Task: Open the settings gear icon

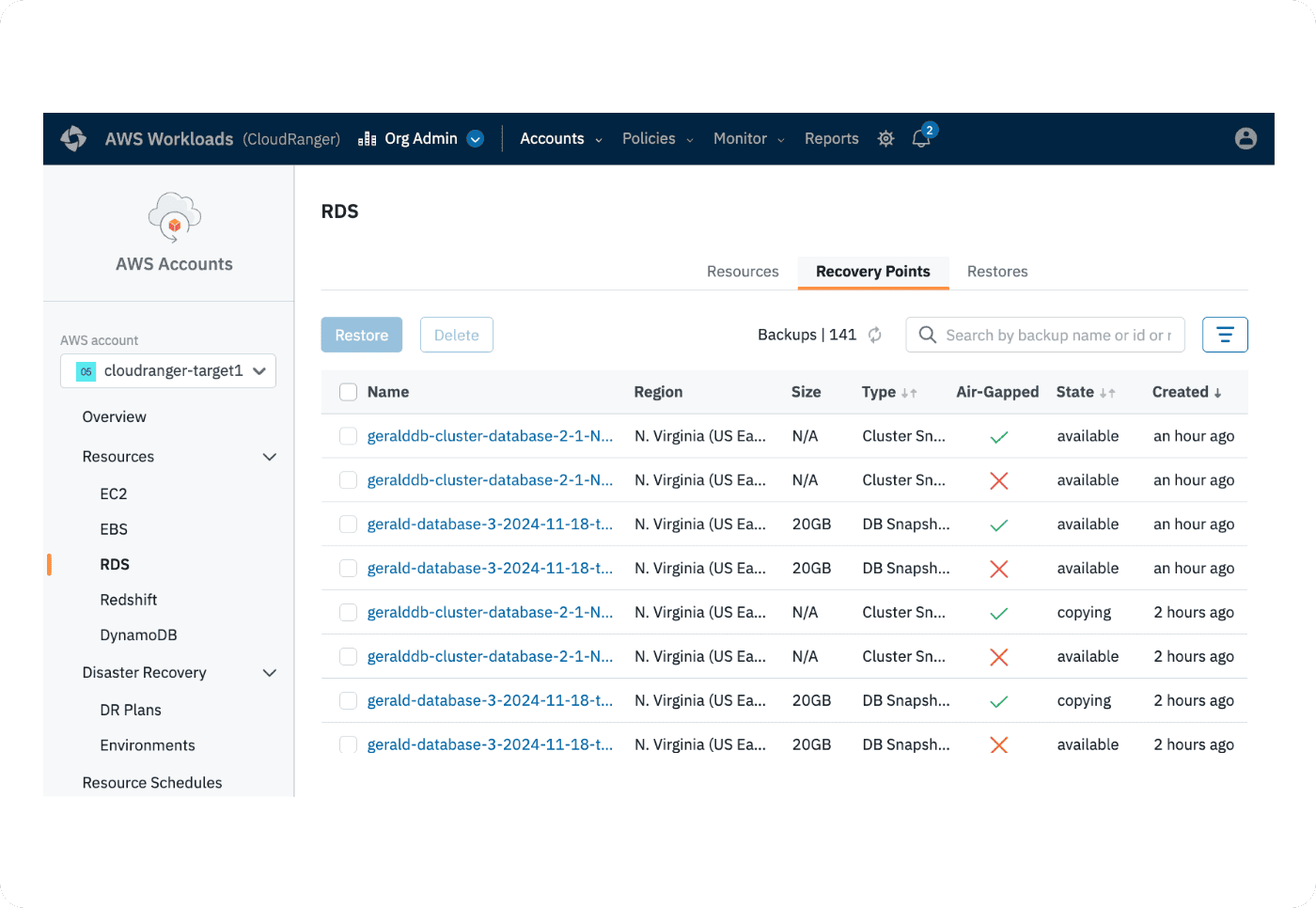Action: 885,139
